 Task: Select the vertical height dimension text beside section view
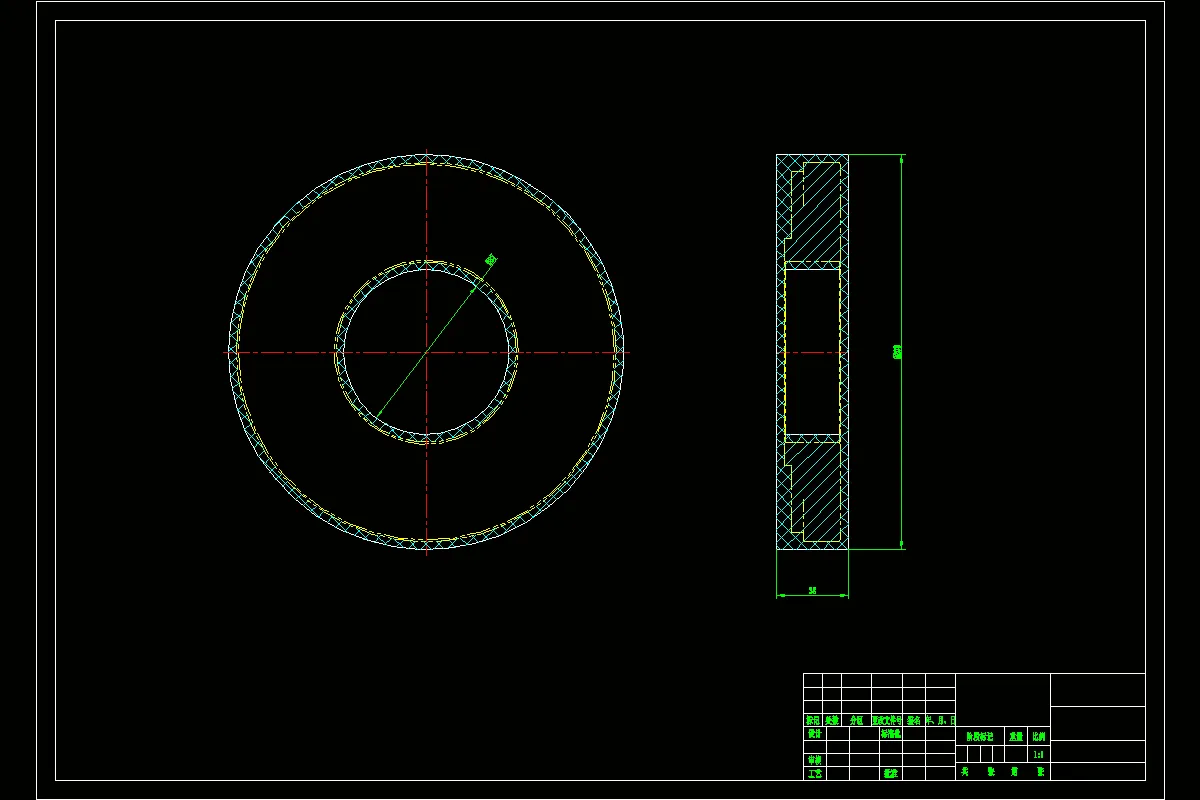click(897, 351)
